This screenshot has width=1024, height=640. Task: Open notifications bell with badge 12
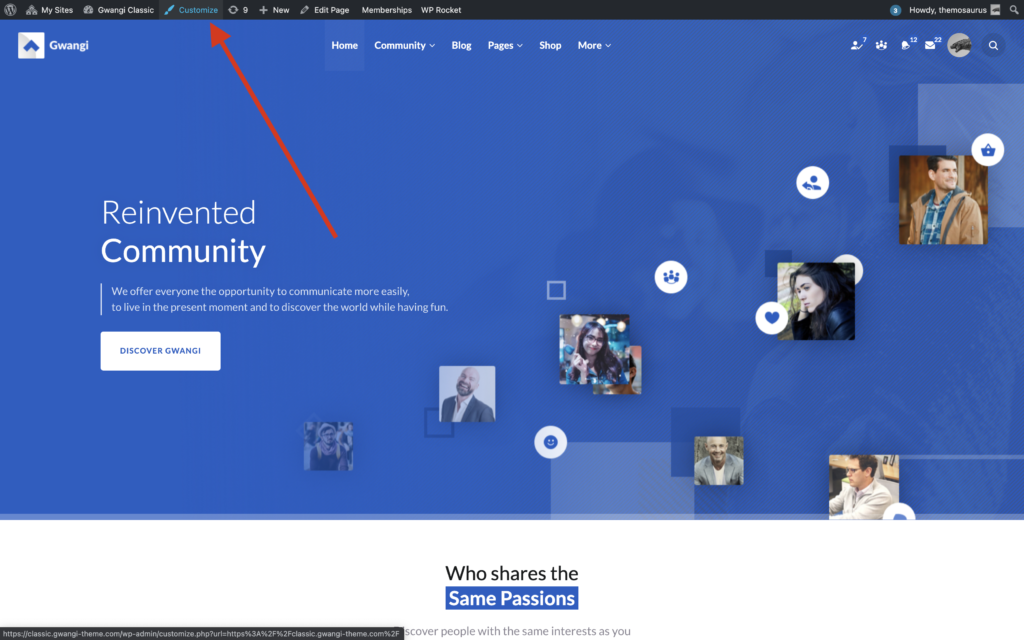pos(907,44)
